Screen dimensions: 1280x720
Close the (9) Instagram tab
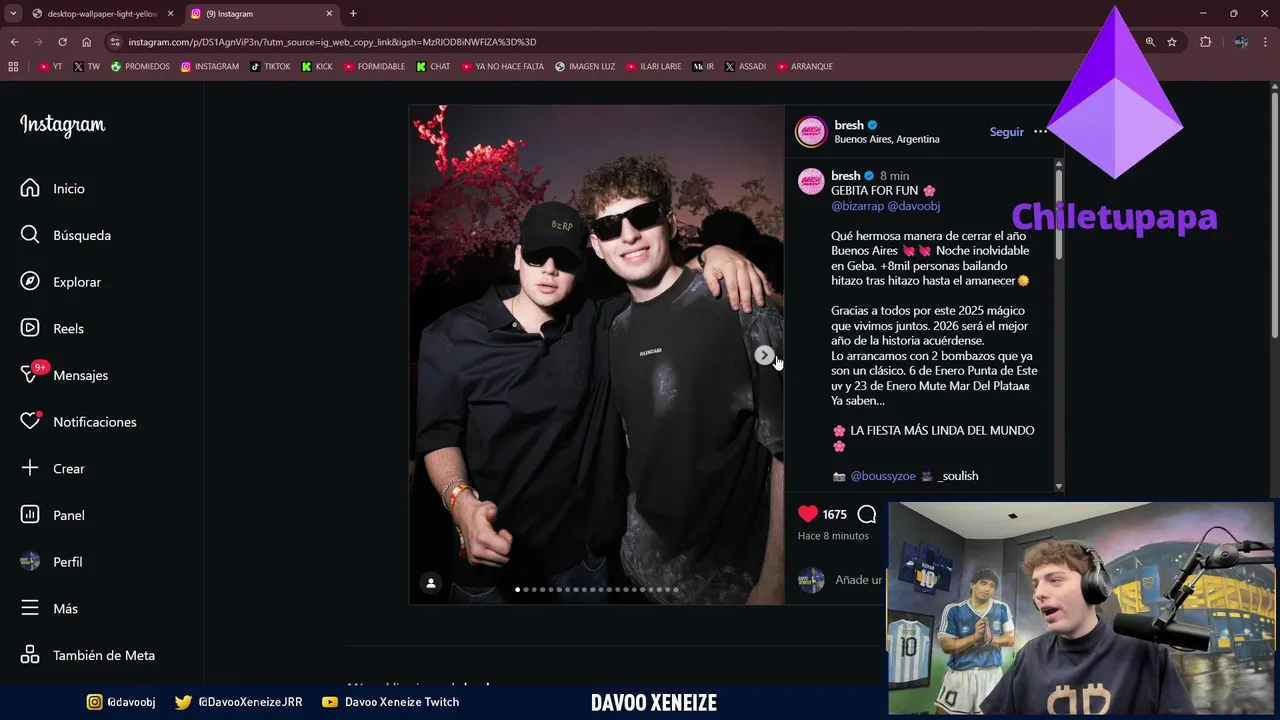click(x=329, y=14)
